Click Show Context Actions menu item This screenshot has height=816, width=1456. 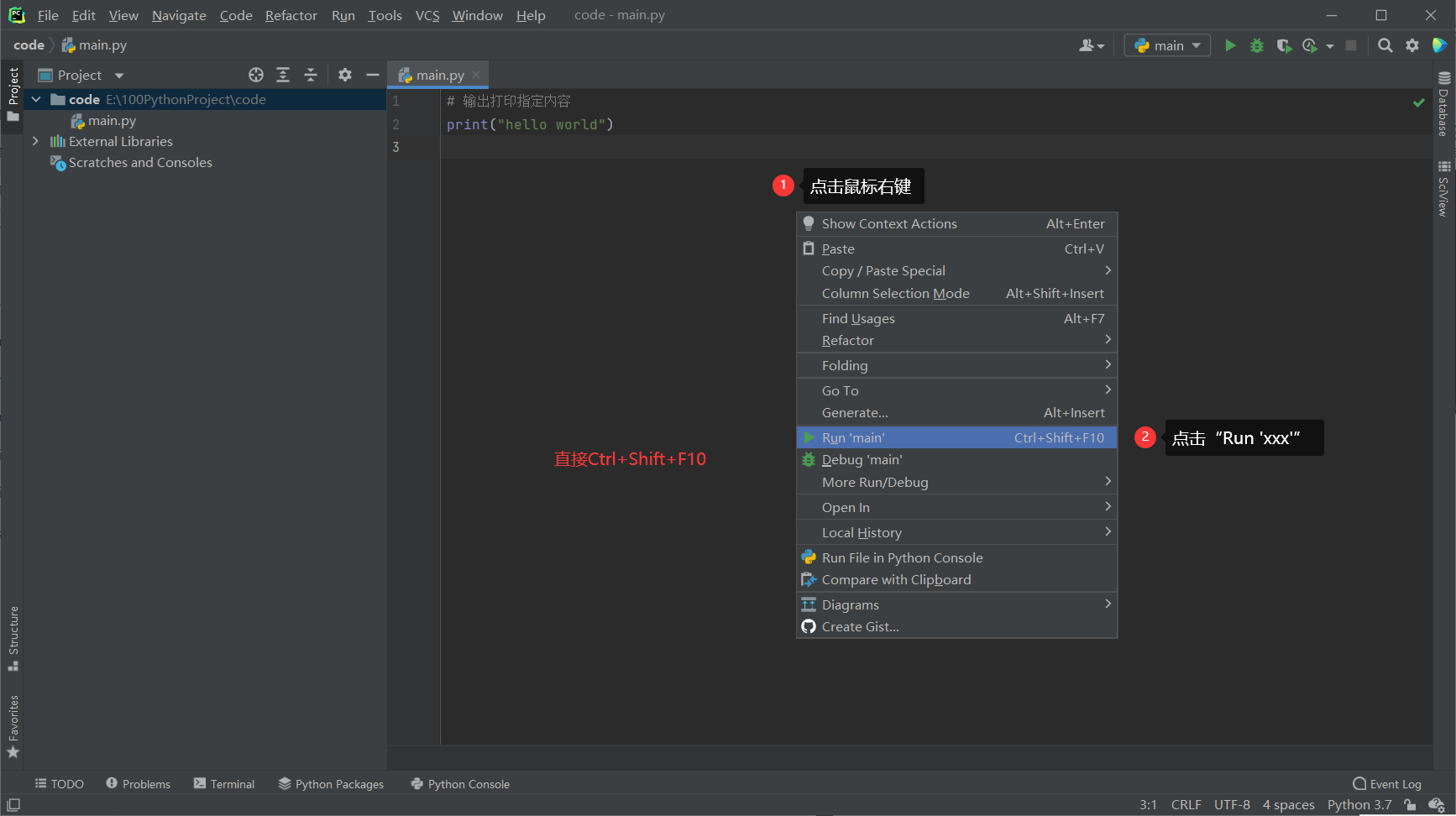(956, 223)
